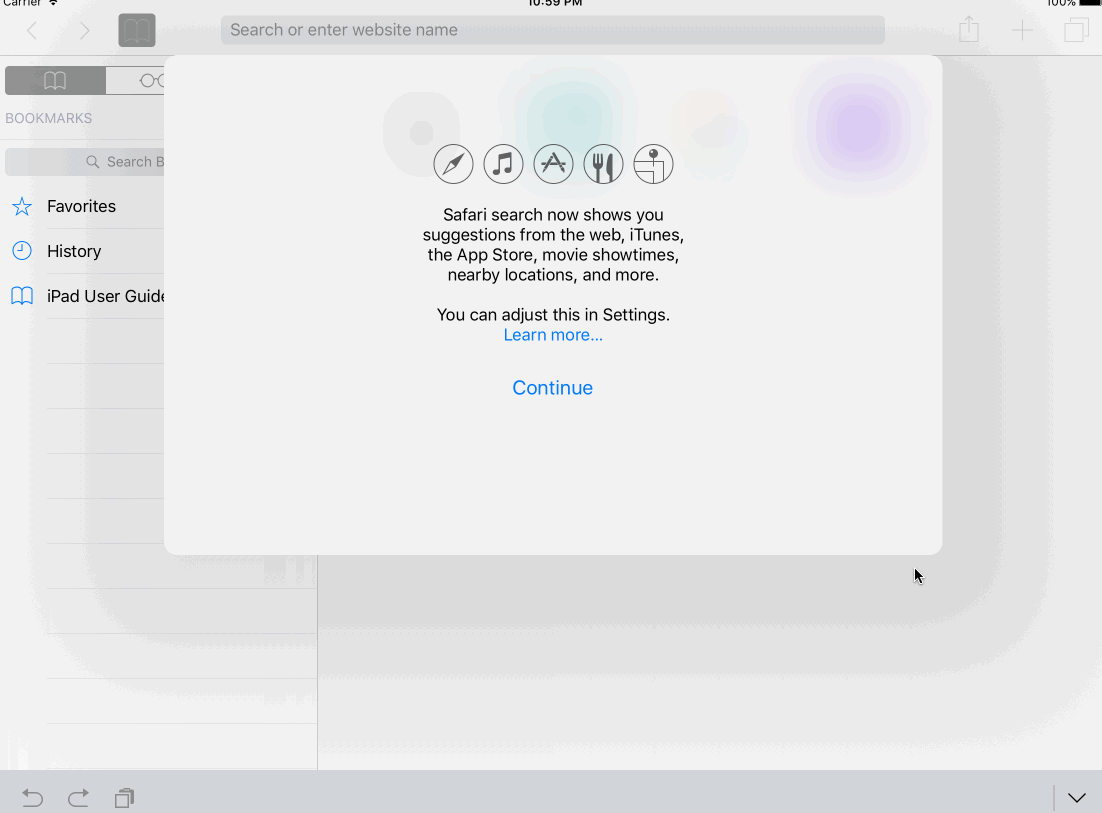Click the Search or enter website name field
The height and width of the screenshot is (813, 1102).
552,30
